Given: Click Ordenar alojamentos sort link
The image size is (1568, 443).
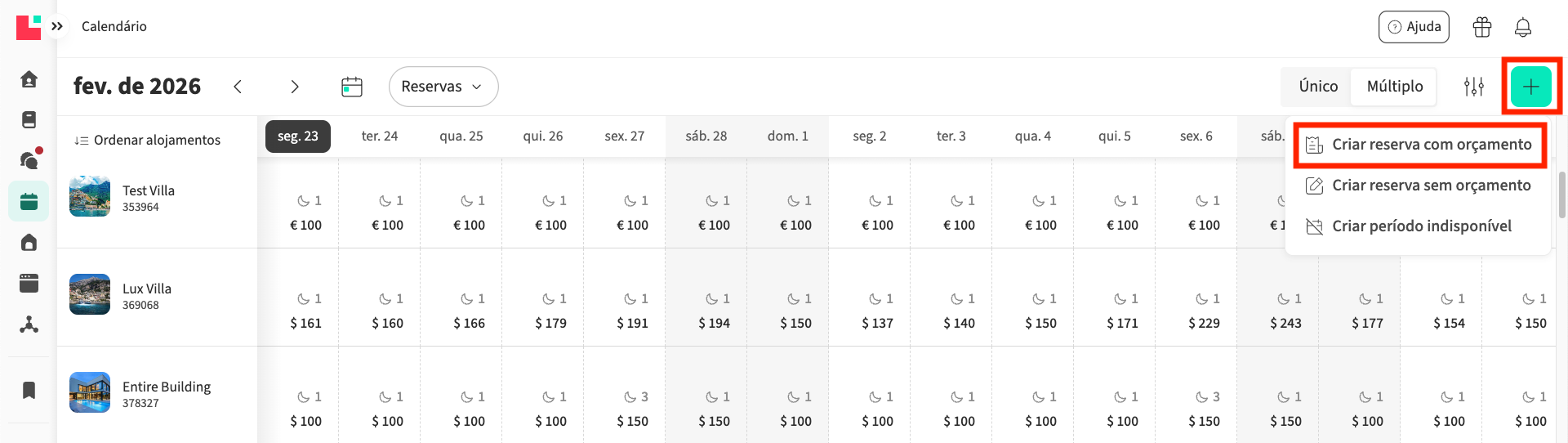Looking at the screenshot, I should pos(148,140).
